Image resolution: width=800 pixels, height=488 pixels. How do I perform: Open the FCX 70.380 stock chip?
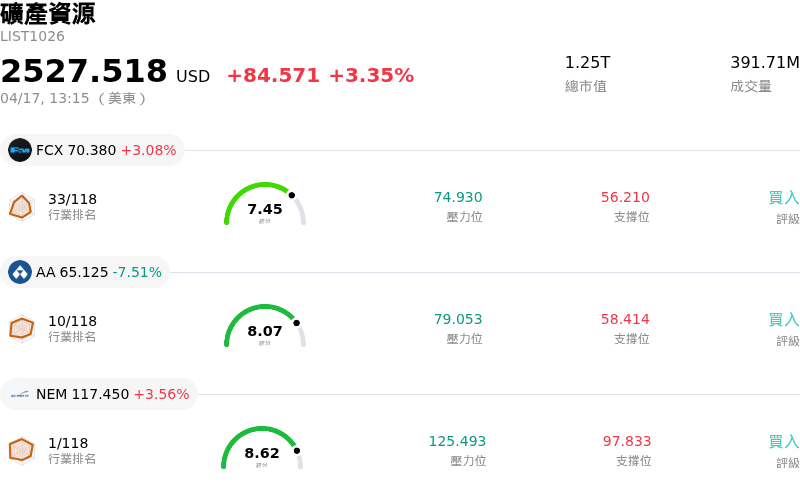(93, 150)
